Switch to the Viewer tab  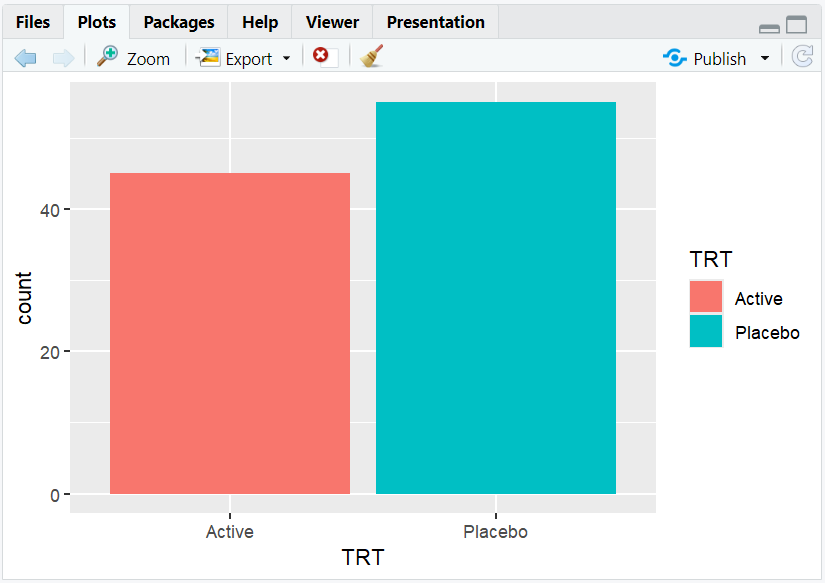point(332,22)
